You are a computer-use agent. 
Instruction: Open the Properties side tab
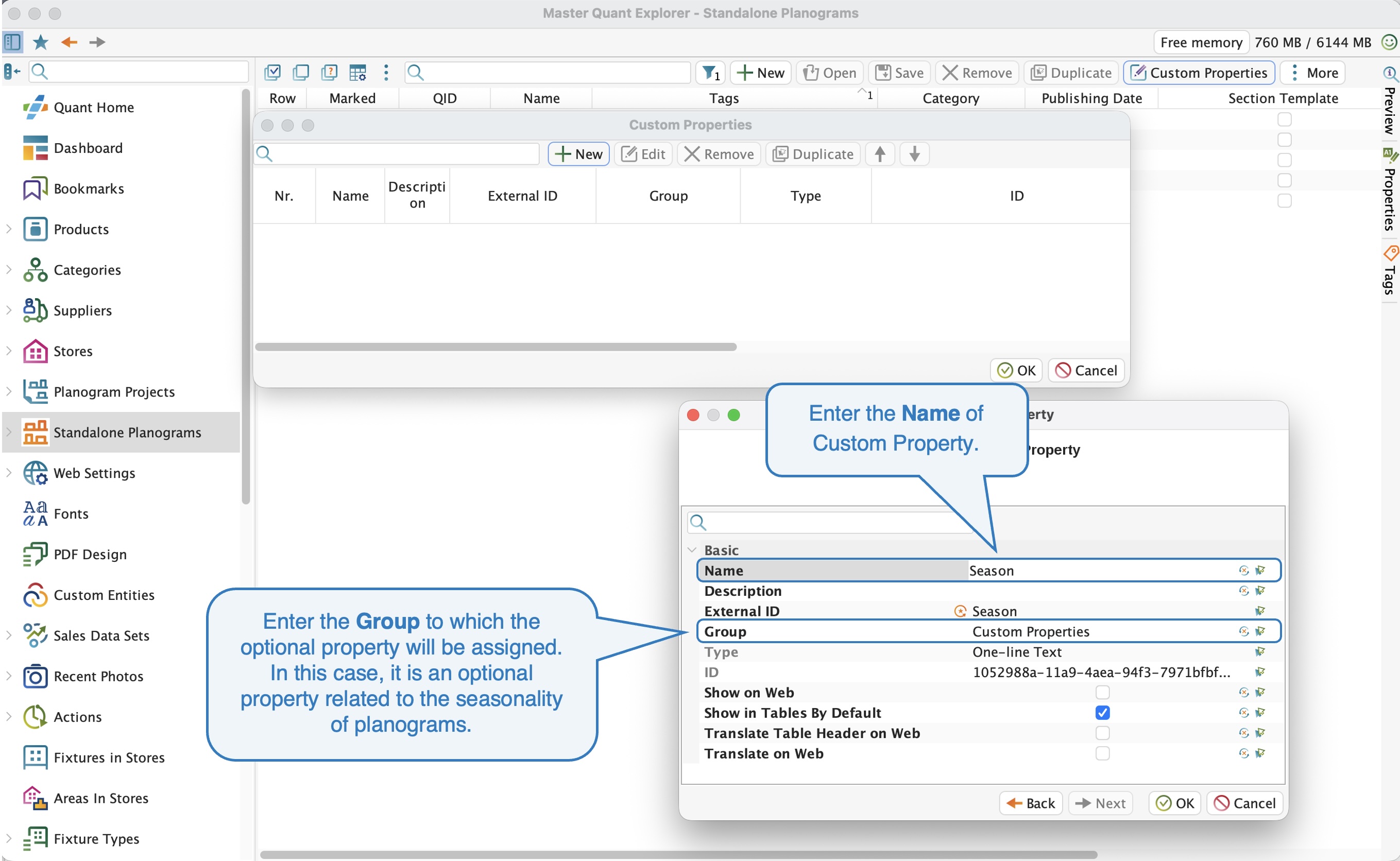pyautogui.click(x=1390, y=189)
